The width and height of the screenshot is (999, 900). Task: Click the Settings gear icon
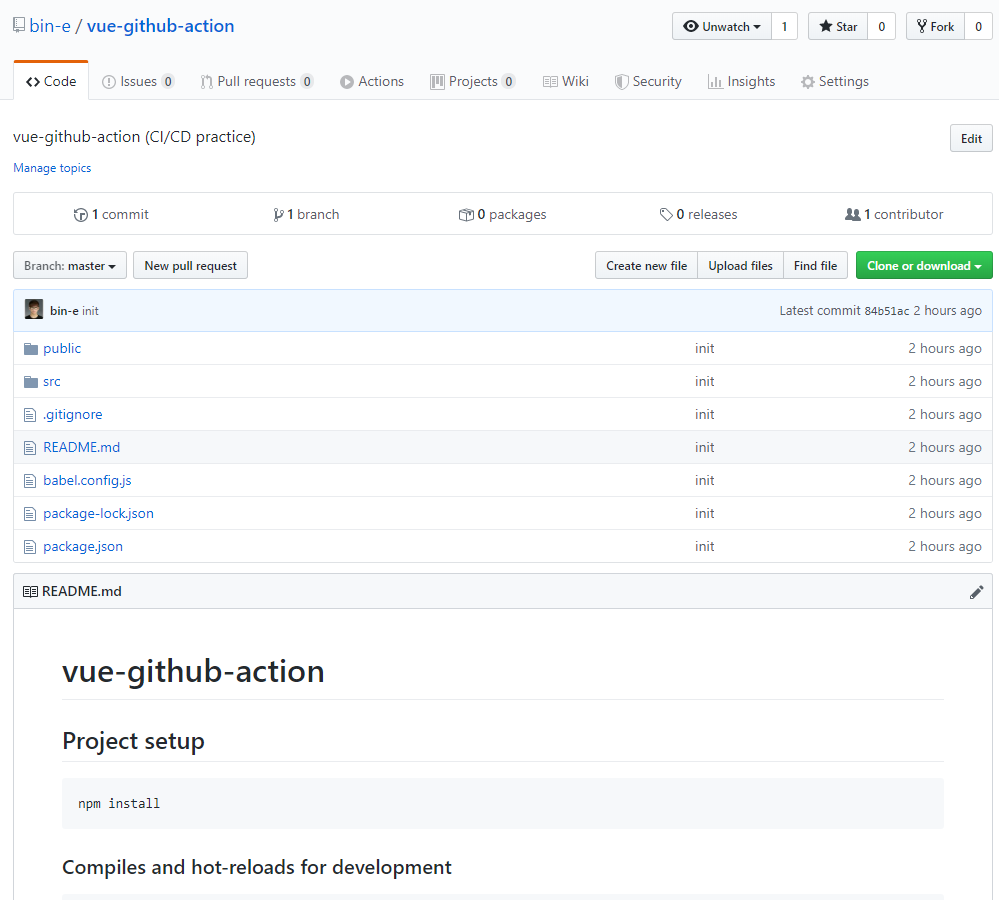(x=808, y=82)
